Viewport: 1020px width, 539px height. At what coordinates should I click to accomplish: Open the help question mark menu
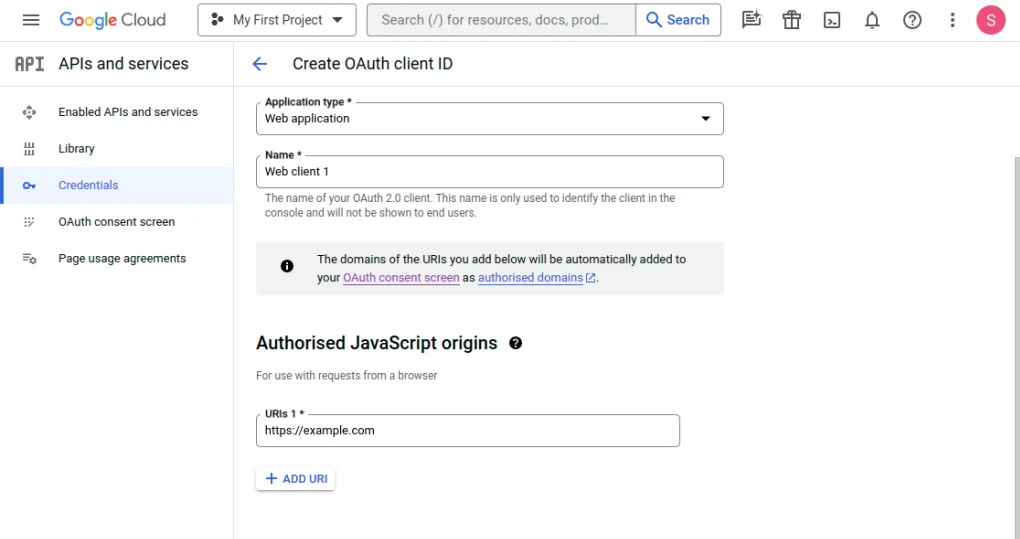tap(912, 20)
